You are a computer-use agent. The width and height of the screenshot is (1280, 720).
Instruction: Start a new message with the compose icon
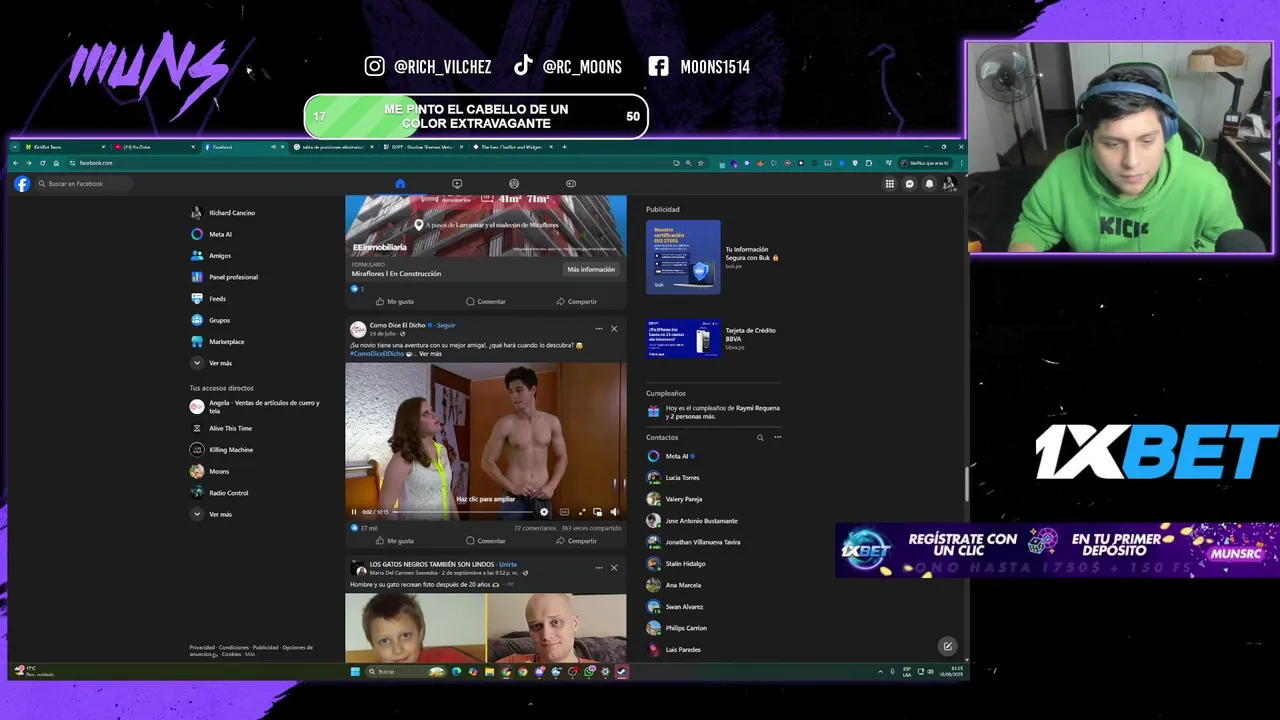tap(947, 646)
